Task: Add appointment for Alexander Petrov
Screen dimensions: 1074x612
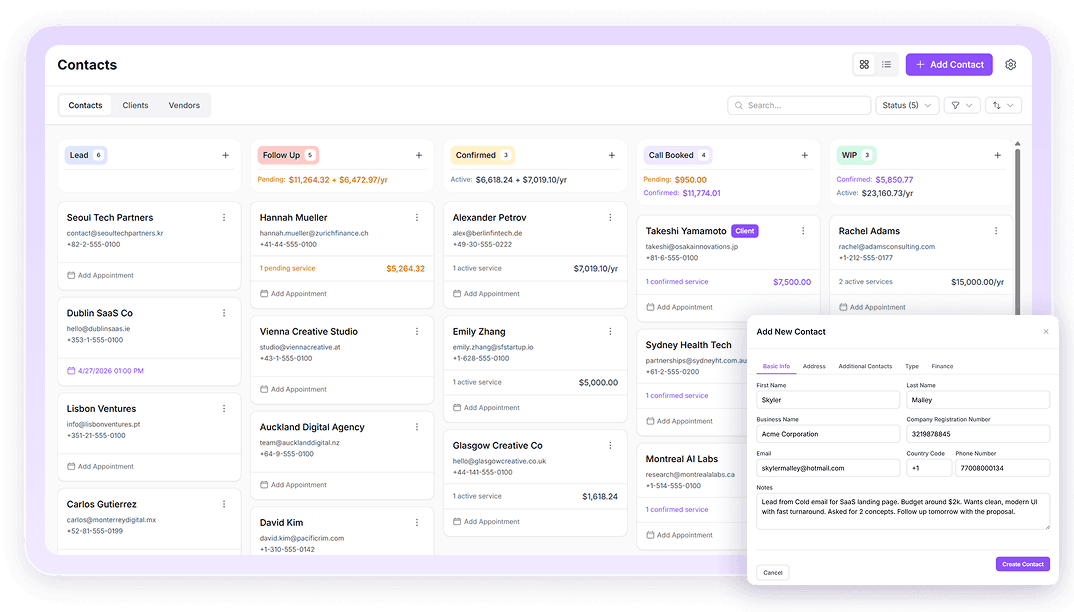Action: (486, 293)
